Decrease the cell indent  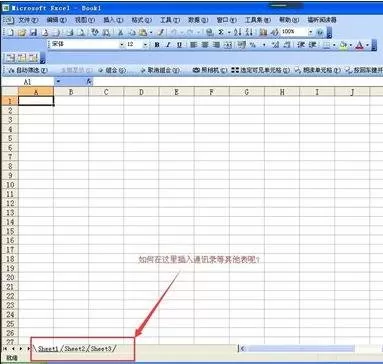click(x=301, y=45)
